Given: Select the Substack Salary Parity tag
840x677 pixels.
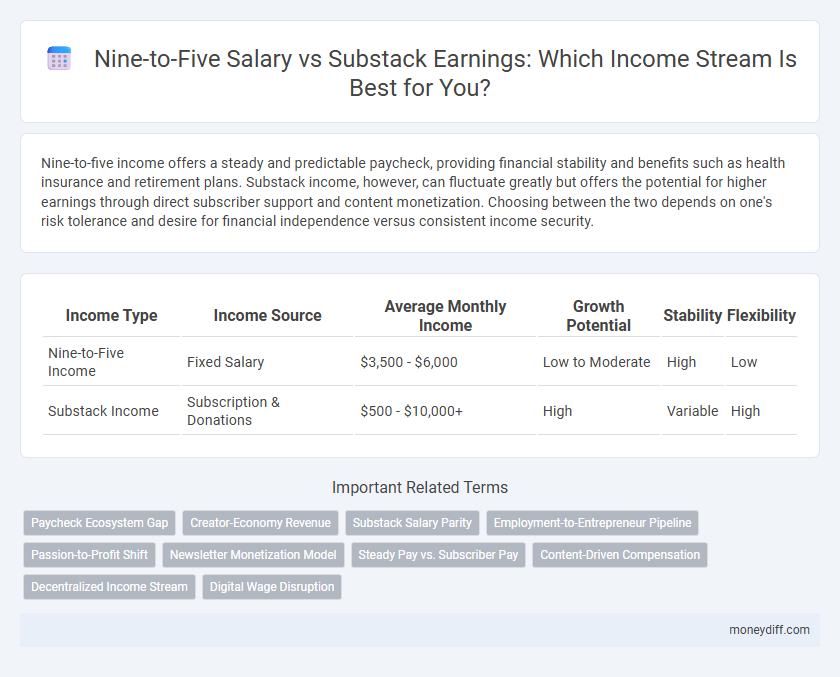Looking at the screenshot, I should 412,523.
